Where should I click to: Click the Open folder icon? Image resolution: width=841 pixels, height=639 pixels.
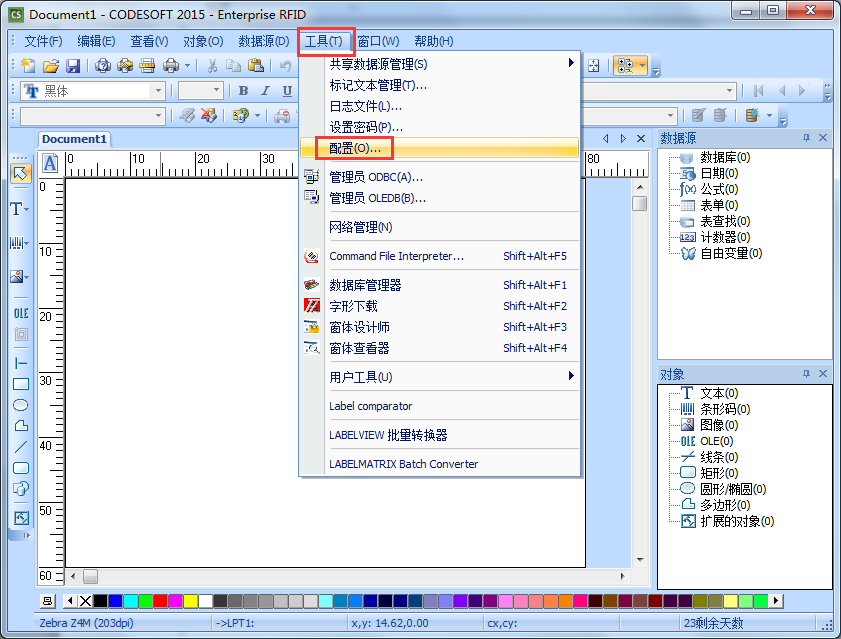pos(51,66)
